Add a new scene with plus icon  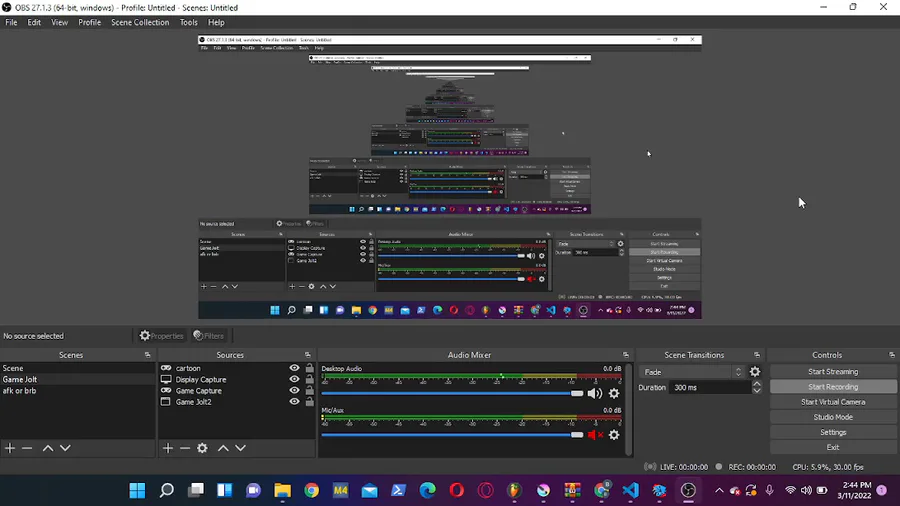(10, 448)
